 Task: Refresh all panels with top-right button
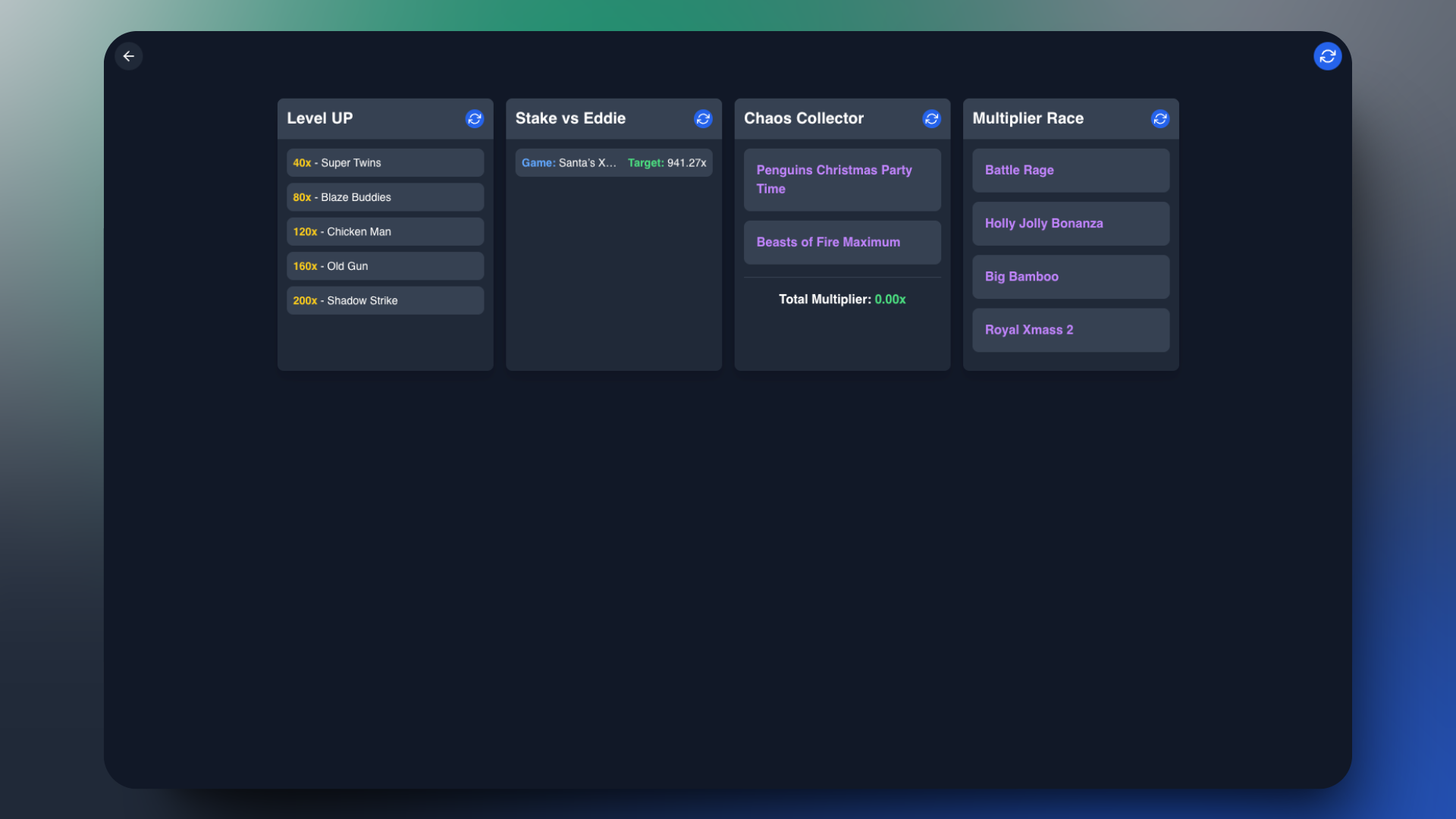1327,56
